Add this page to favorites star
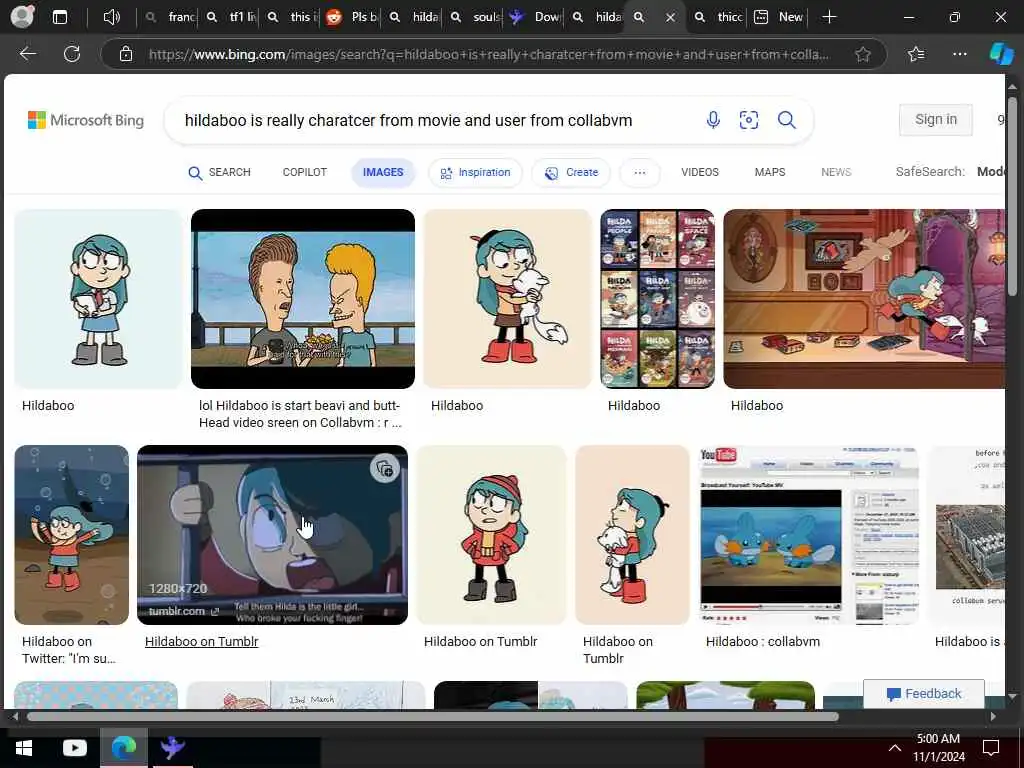The width and height of the screenshot is (1024, 768). click(863, 54)
